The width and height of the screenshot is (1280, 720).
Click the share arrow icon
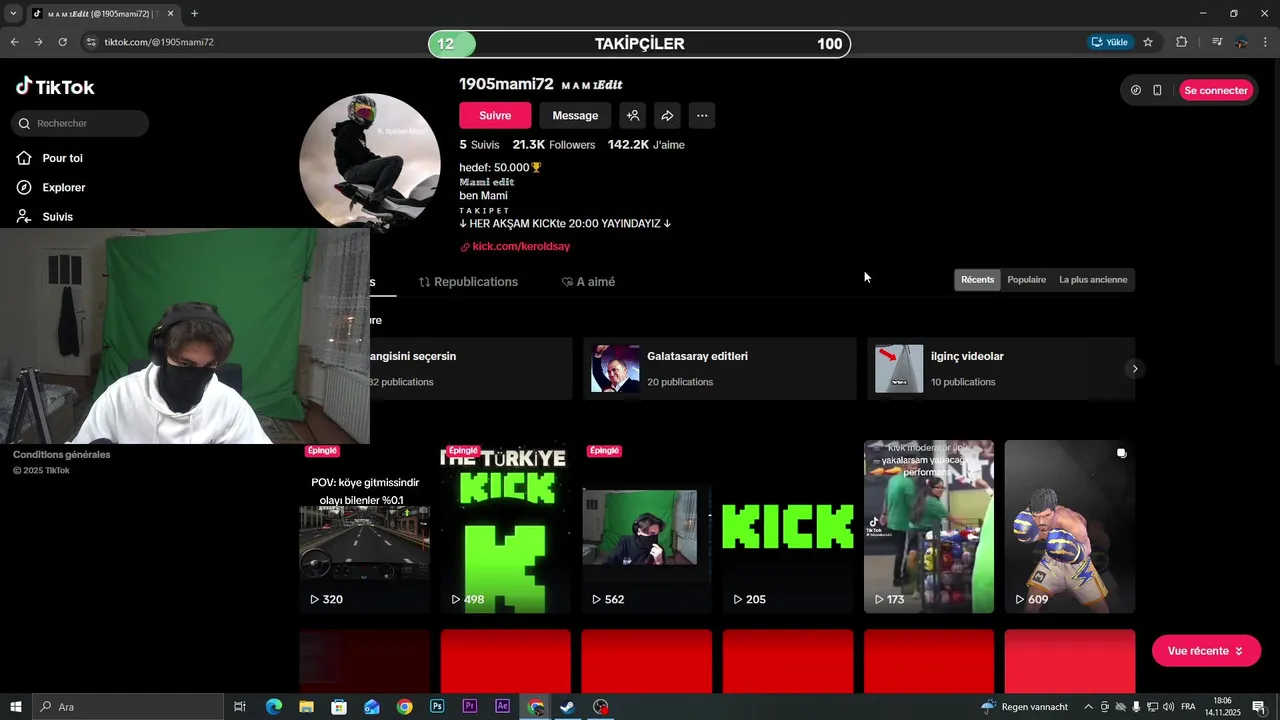point(667,115)
